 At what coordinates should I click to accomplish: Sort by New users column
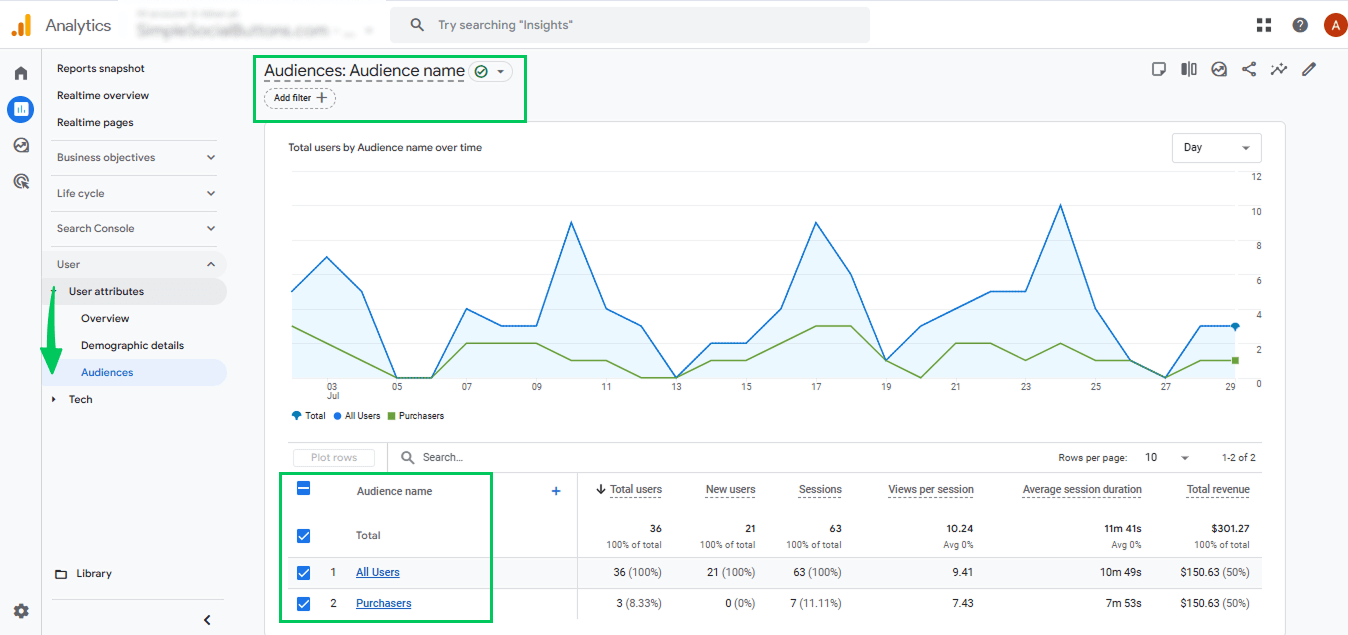pos(730,490)
